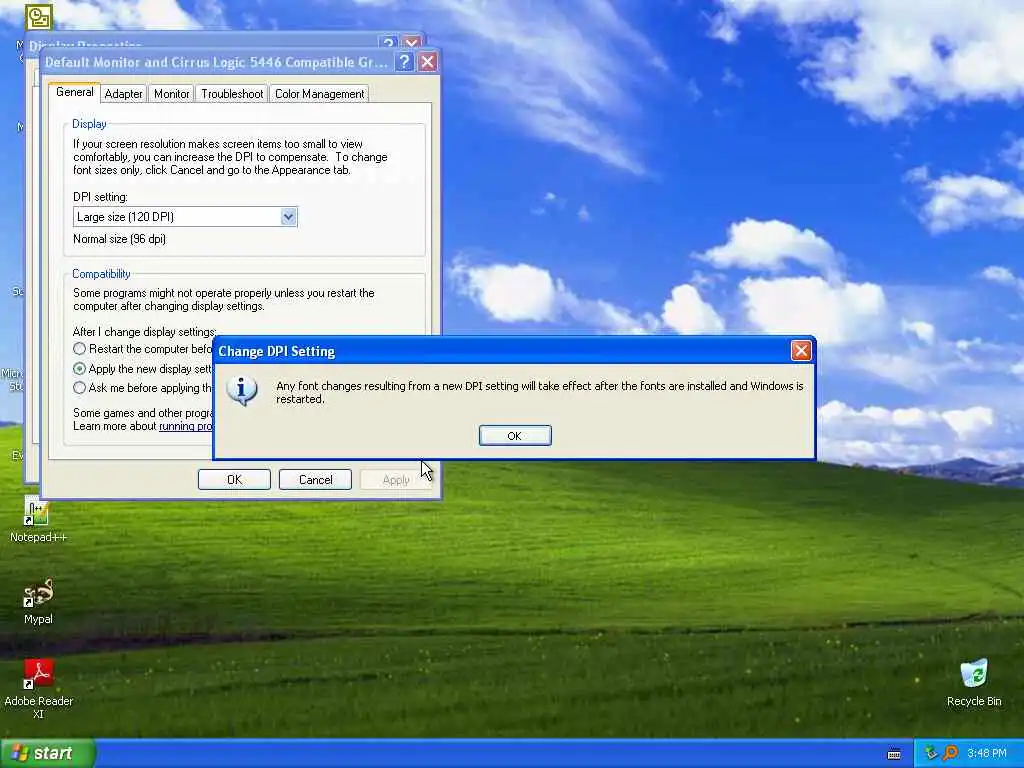Close the Default Monitor properties window

tap(428, 62)
